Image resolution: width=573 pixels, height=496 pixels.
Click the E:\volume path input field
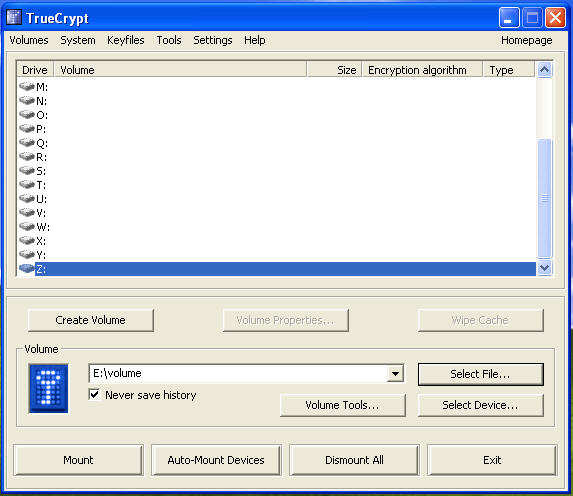coord(238,374)
